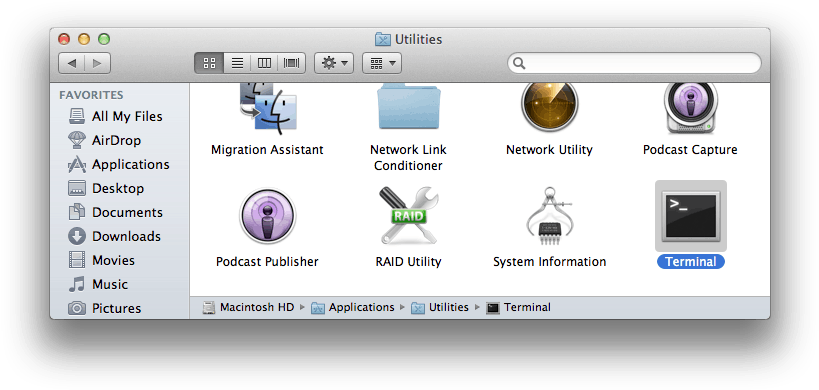Open the Music sidebar folder
The height and width of the screenshot is (390, 819).
(x=98, y=285)
